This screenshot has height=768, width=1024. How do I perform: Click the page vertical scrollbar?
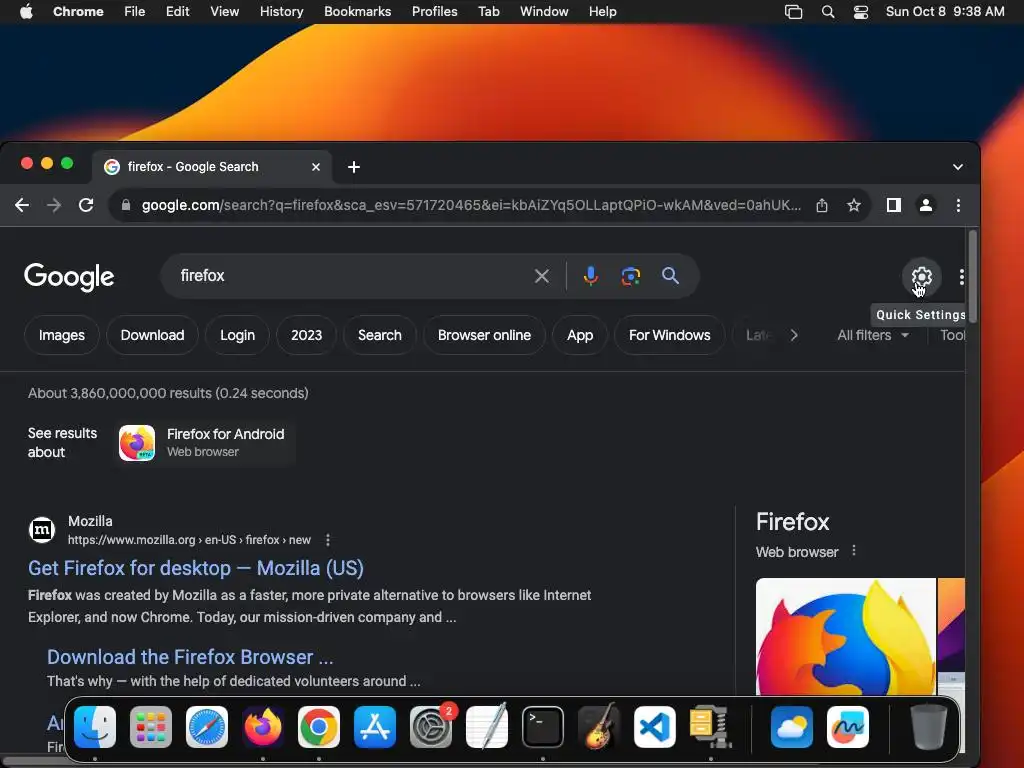pos(973,277)
